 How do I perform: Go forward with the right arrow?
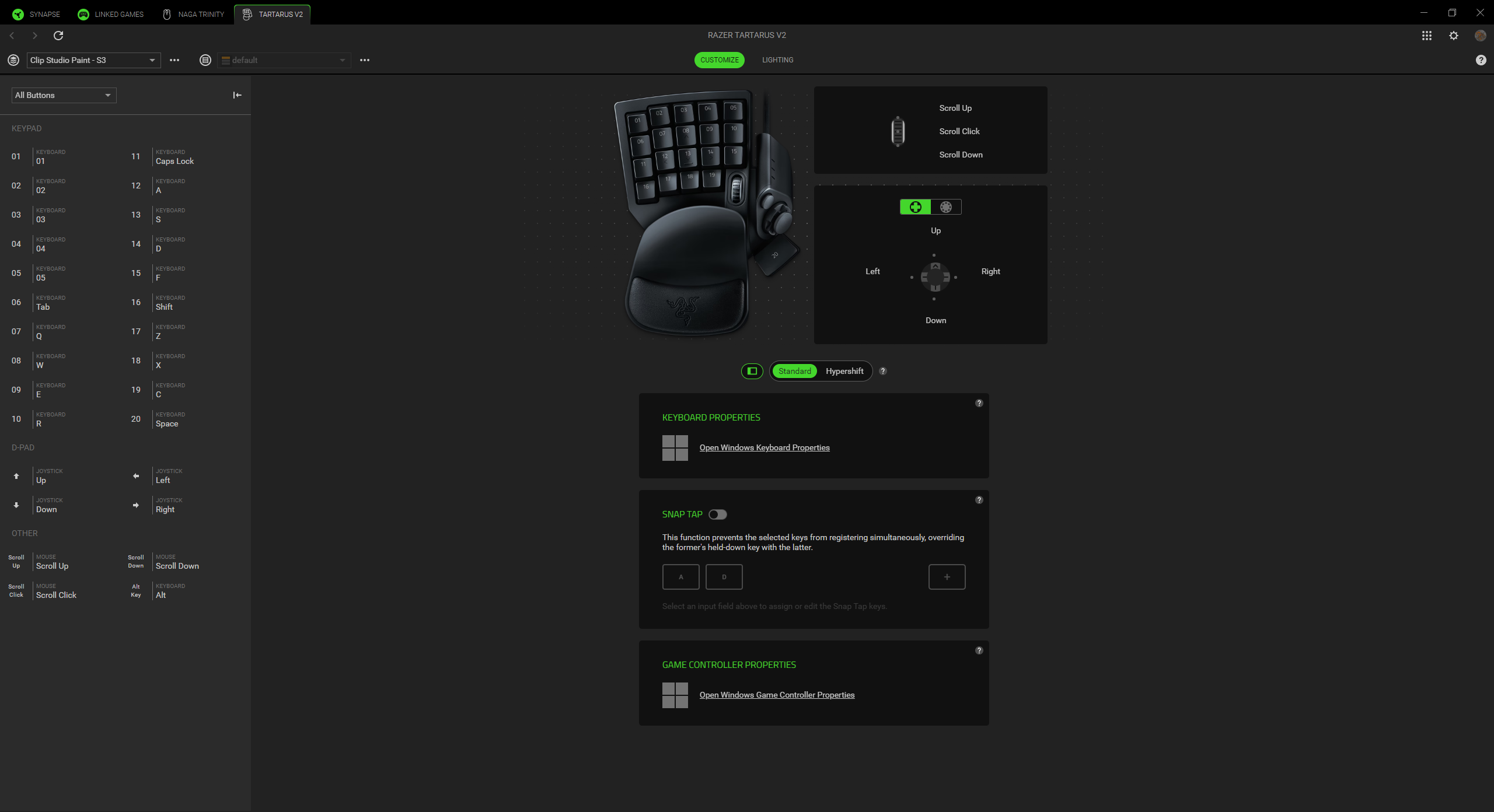[35, 36]
